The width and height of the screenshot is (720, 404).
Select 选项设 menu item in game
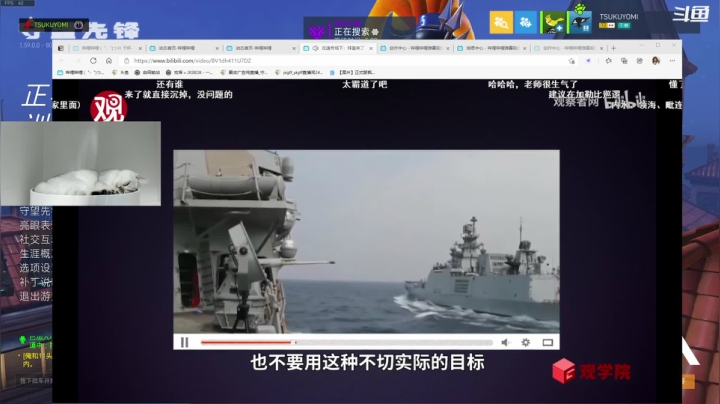[36, 268]
